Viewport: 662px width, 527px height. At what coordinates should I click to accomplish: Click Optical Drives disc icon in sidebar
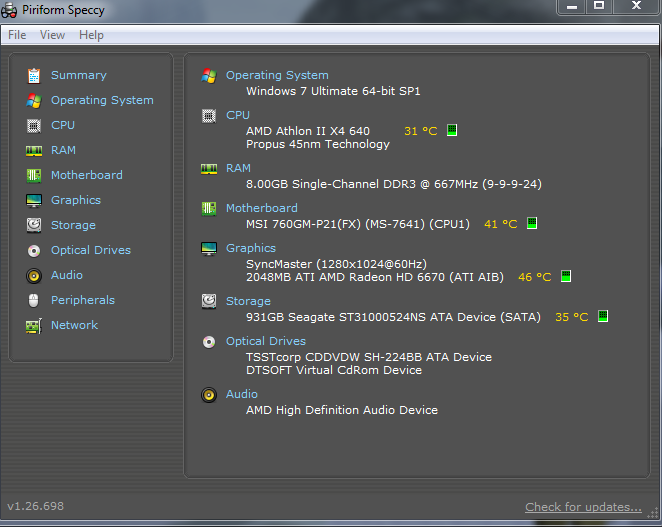coord(34,251)
